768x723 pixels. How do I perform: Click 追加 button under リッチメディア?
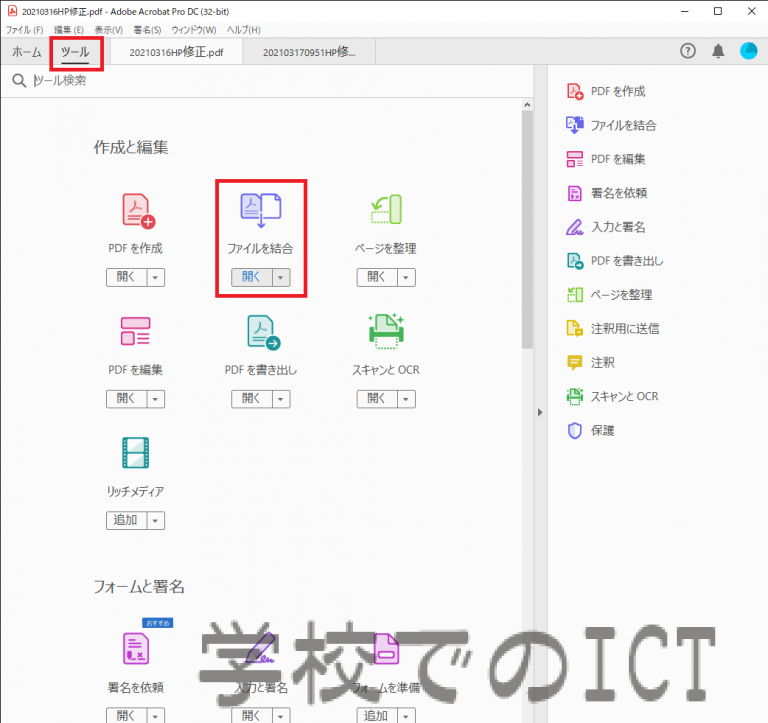coord(126,521)
